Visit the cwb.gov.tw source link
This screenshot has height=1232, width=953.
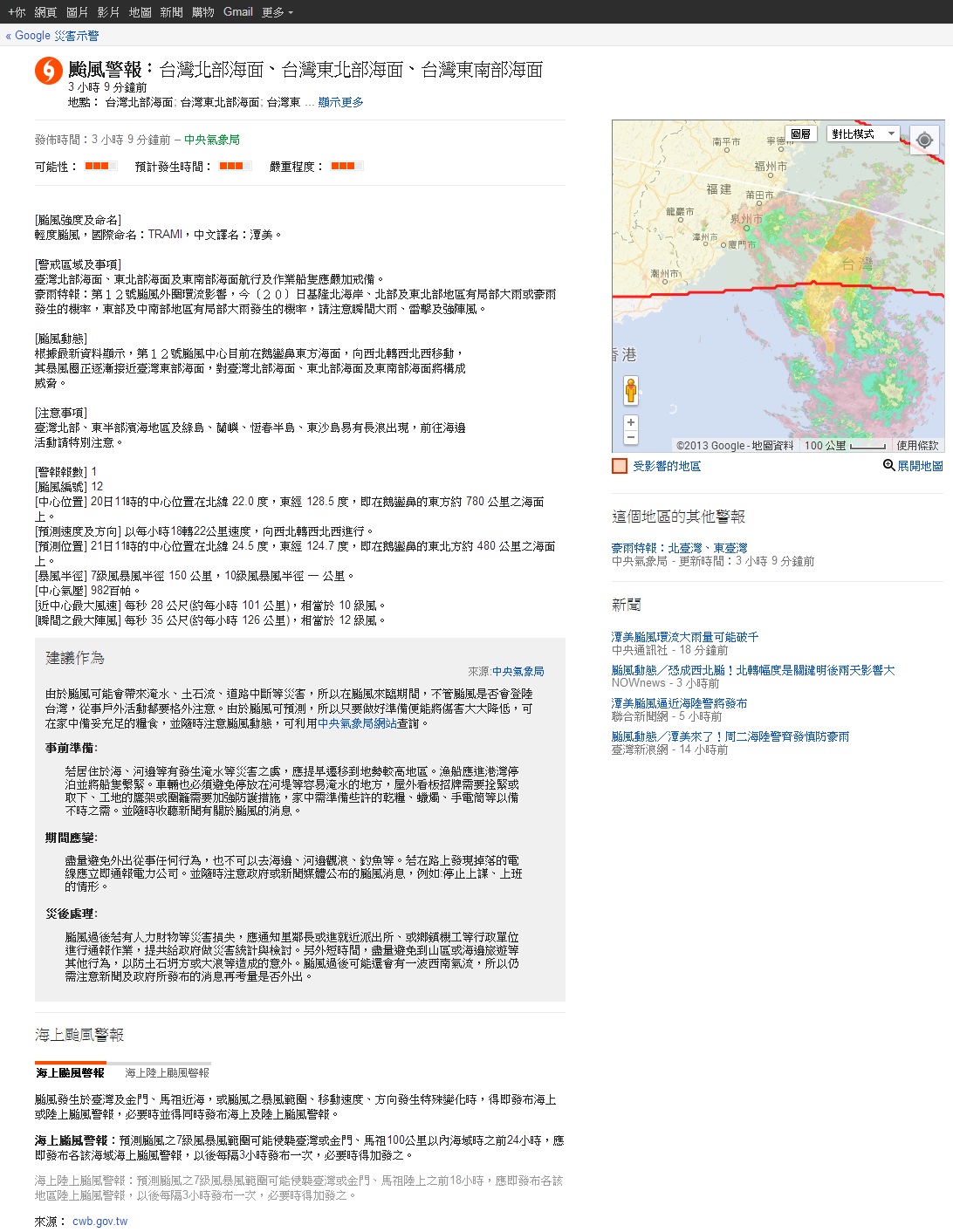click(x=99, y=1221)
